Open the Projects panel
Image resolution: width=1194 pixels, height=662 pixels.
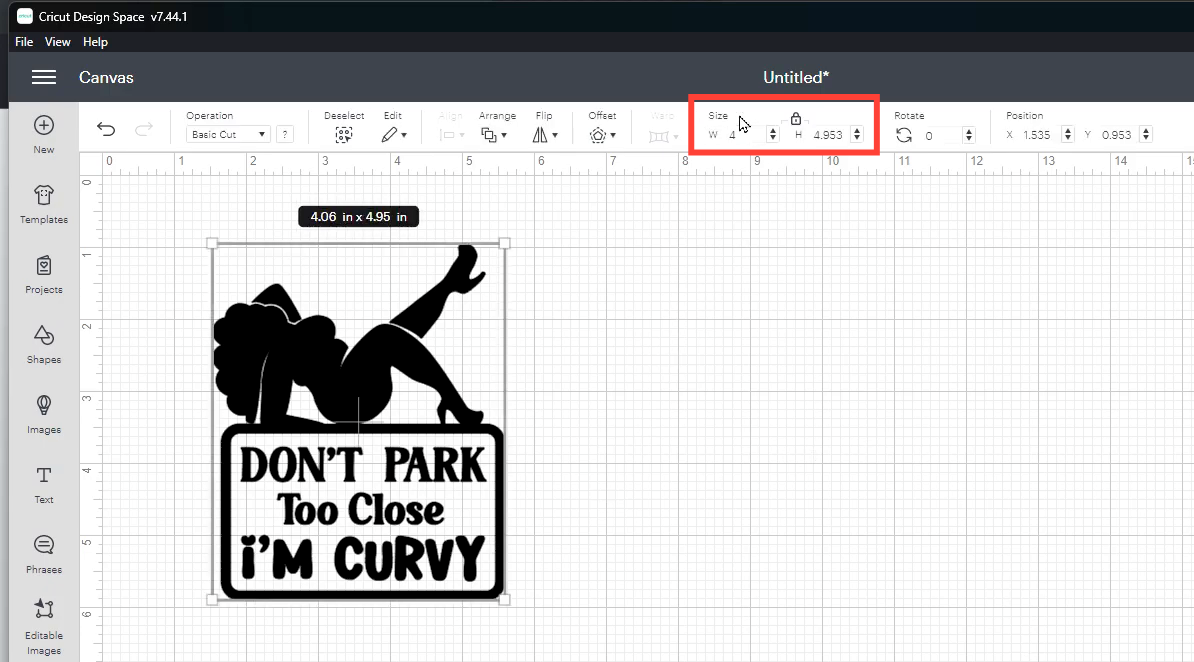[x=43, y=266]
